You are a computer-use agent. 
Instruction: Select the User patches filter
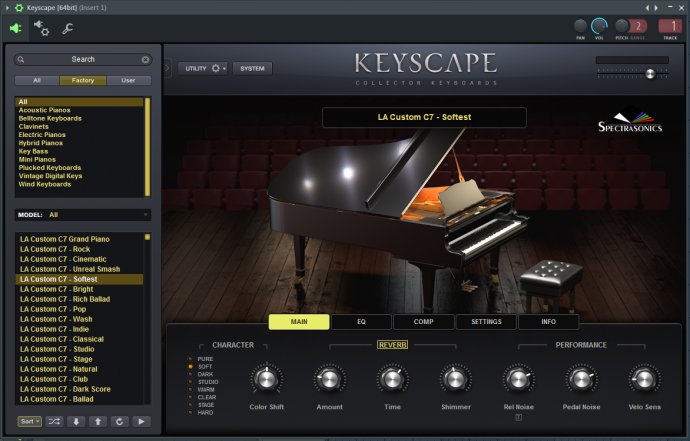pyautogui.click(x=128, y=81)
